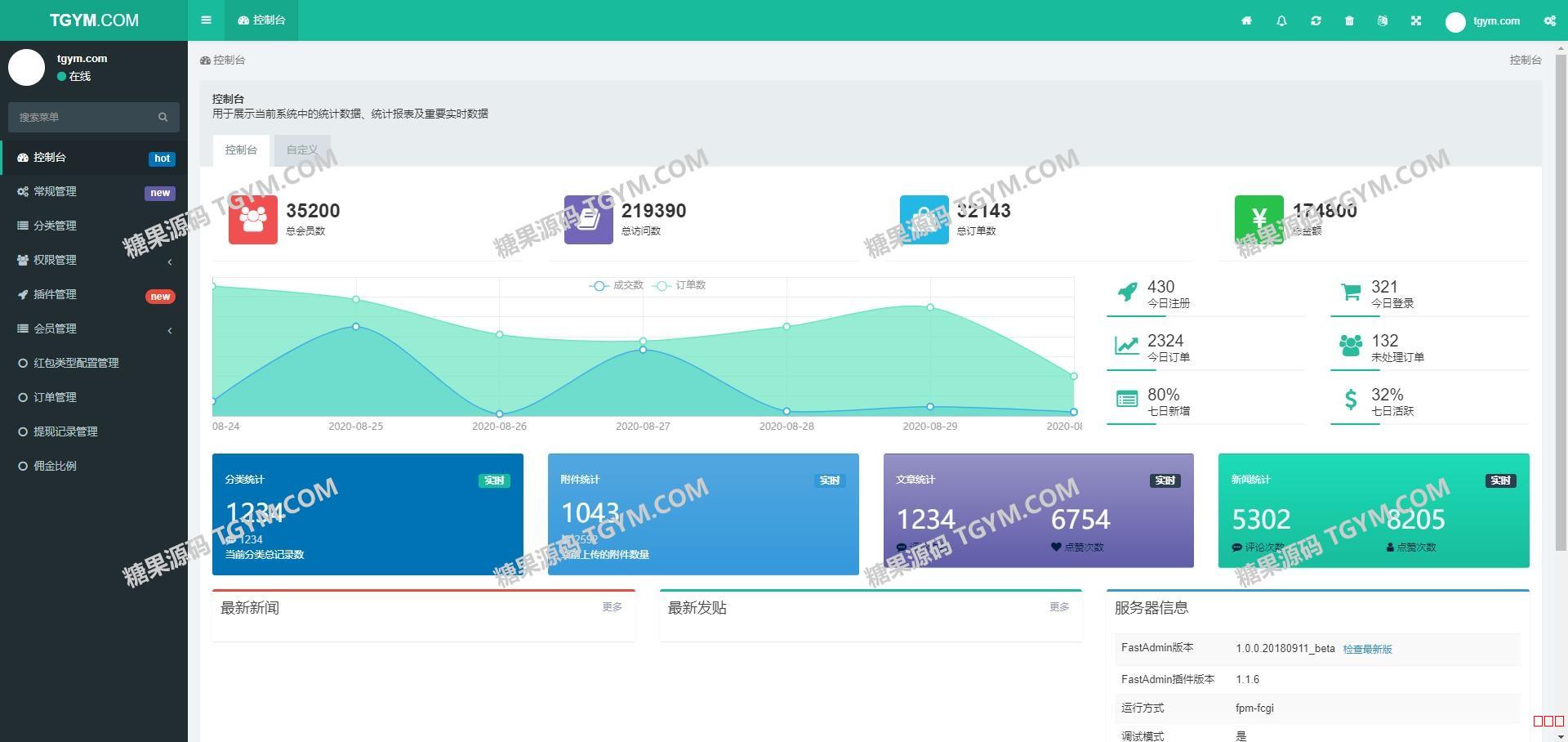Toggle the sidebar hamburger menu icon
1568x742 pixels.
click(206, 20)
